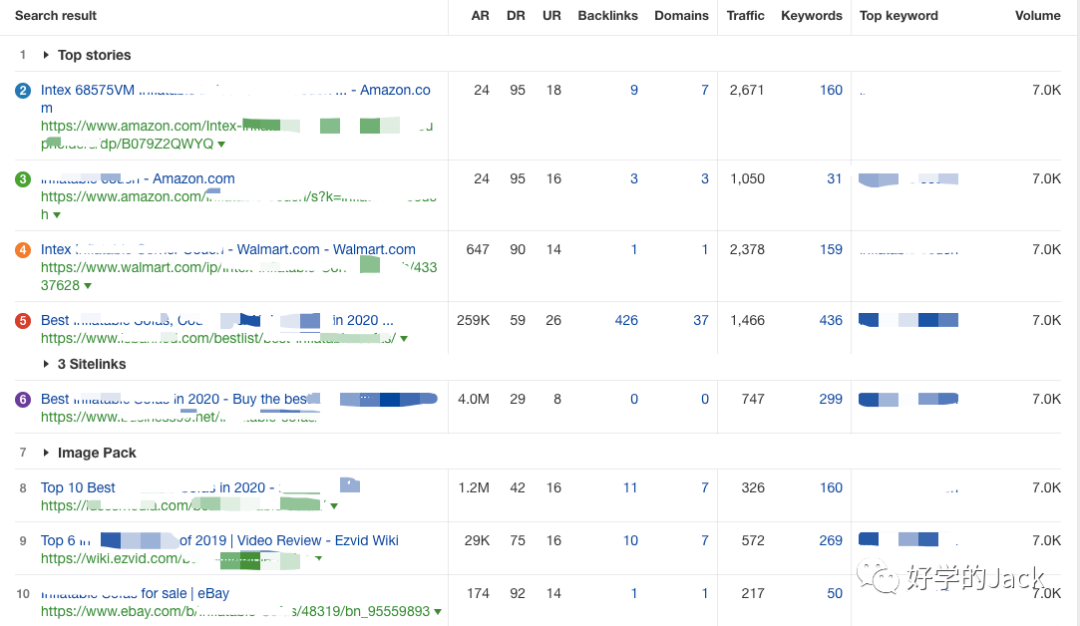1080x626 pixels.
Task: Click the Traffic column header
Action: pos(745,16)
